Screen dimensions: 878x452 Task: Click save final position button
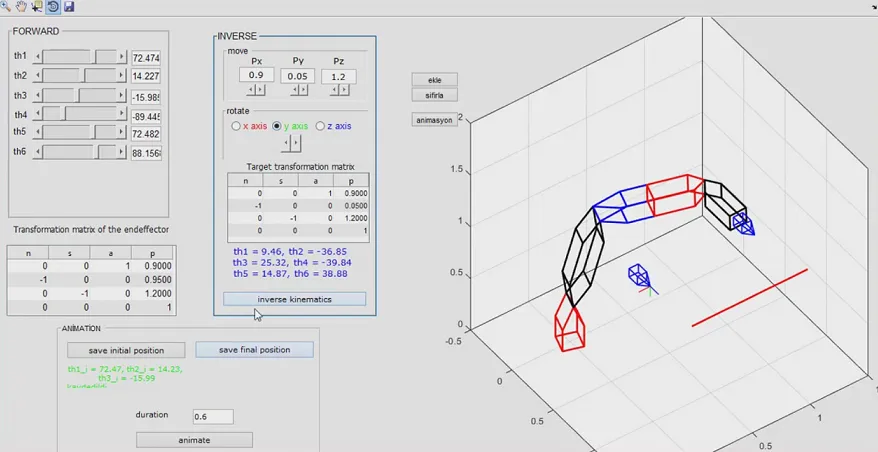[x=254, y=350]
